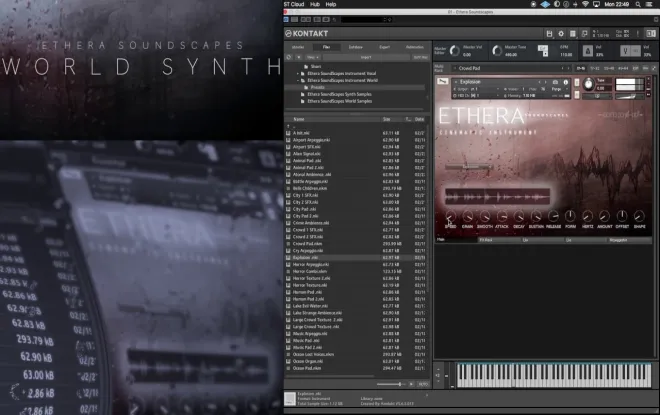Click the Import button in file browser
Viewport: 660px width, 415px height.
click(x=366, y=57)
